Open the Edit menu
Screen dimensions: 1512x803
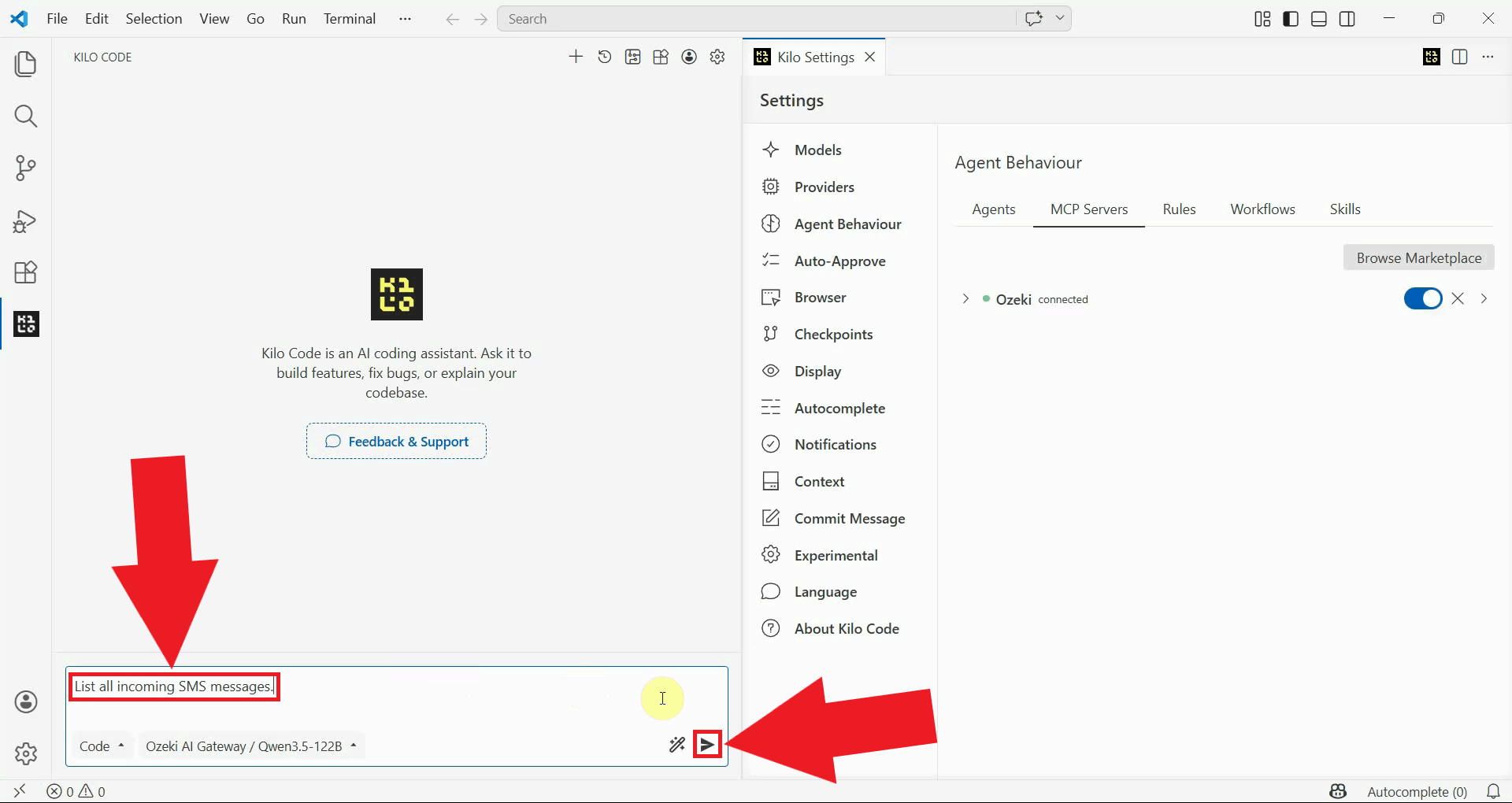[97, 19]
